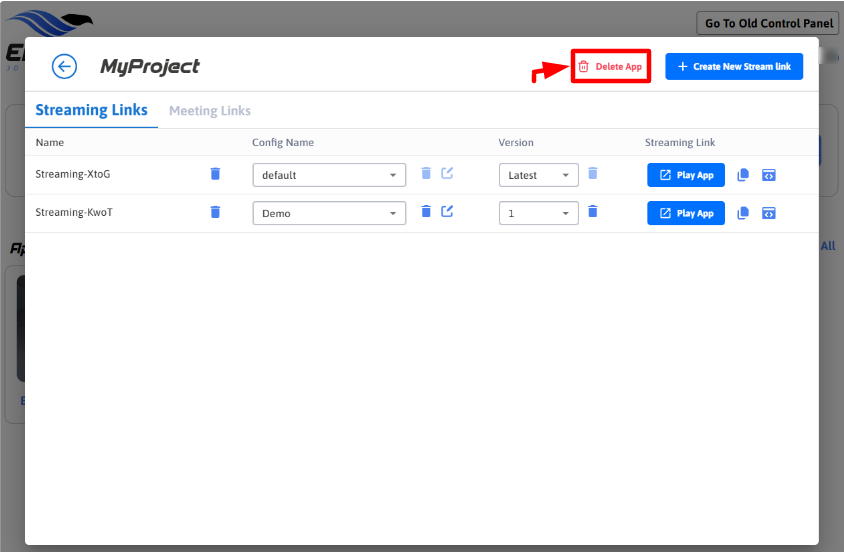Screen dimensions: 844x552
Task: Delete the Demo config
Action: click(426, 211)
